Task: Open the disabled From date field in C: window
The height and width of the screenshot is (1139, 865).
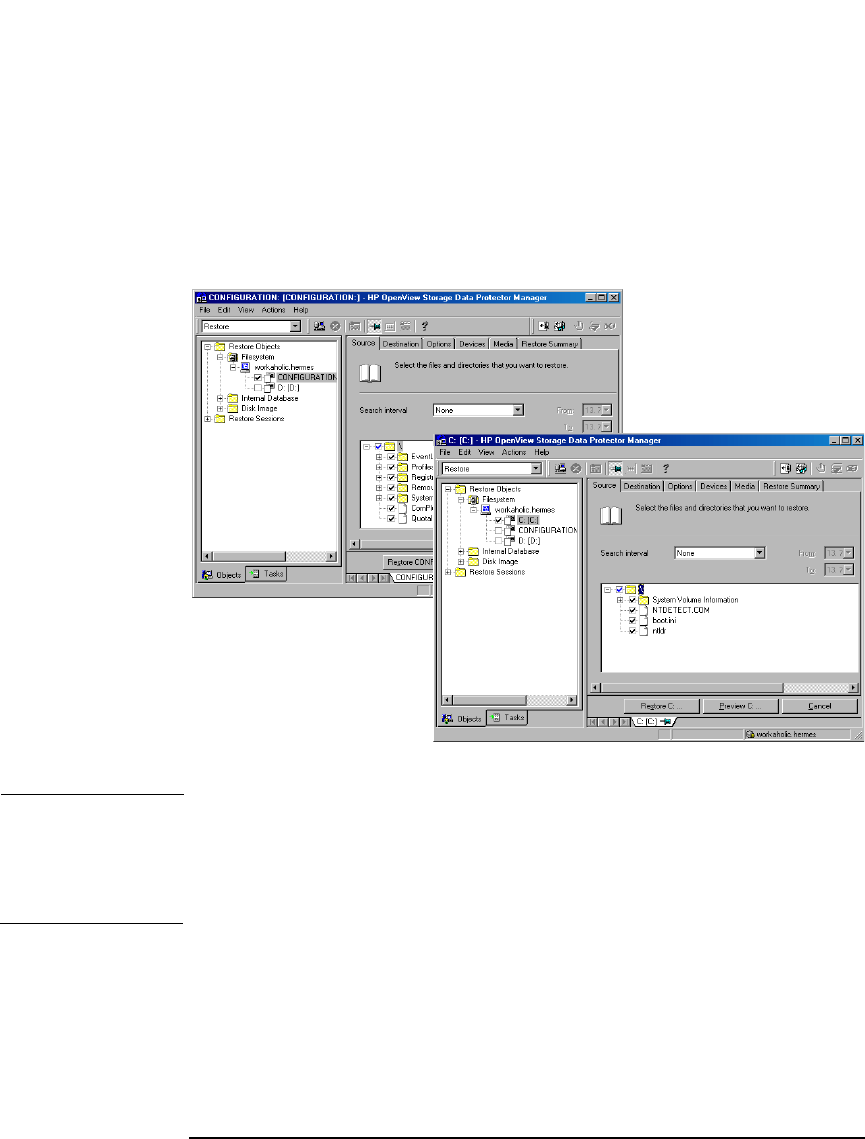Action: (839, 553)
